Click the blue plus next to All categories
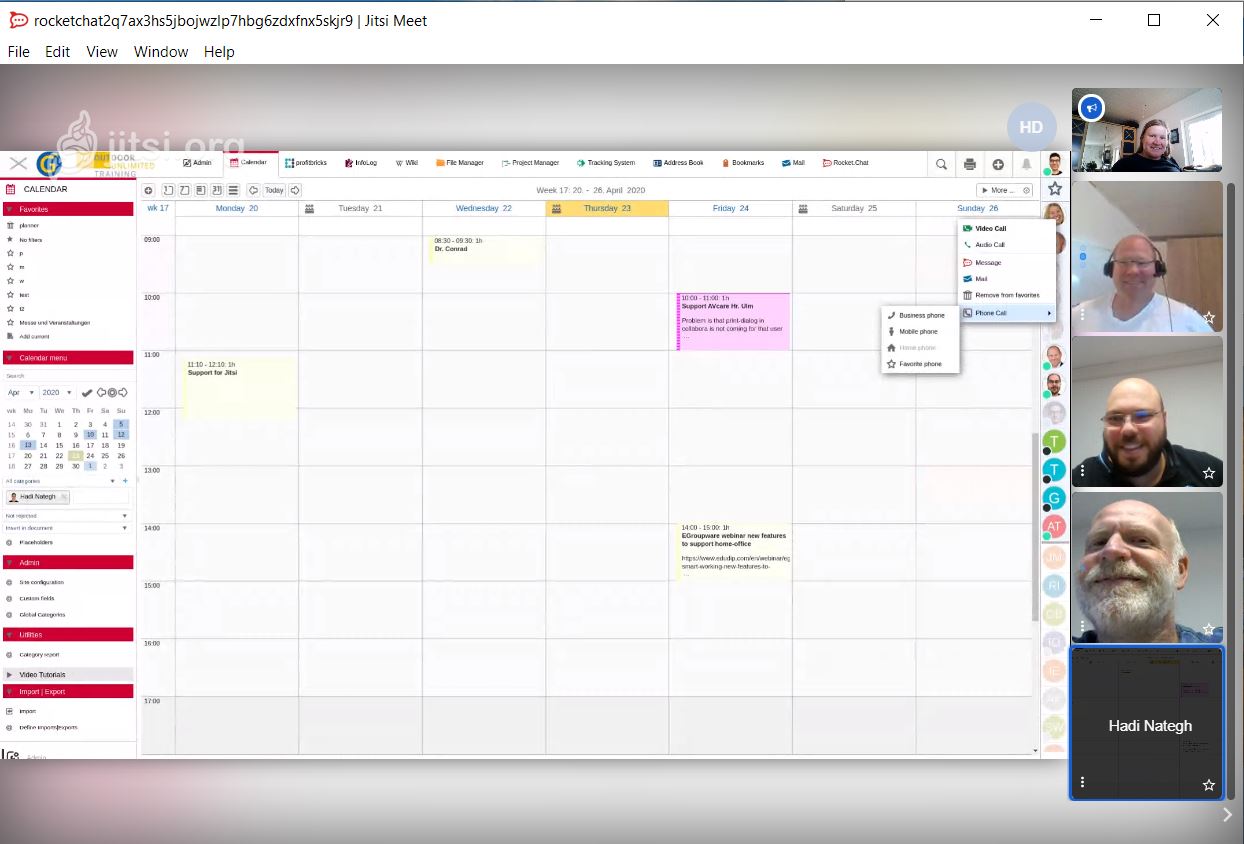This screenshot has height=844, width=1244. tap(125, 481)
